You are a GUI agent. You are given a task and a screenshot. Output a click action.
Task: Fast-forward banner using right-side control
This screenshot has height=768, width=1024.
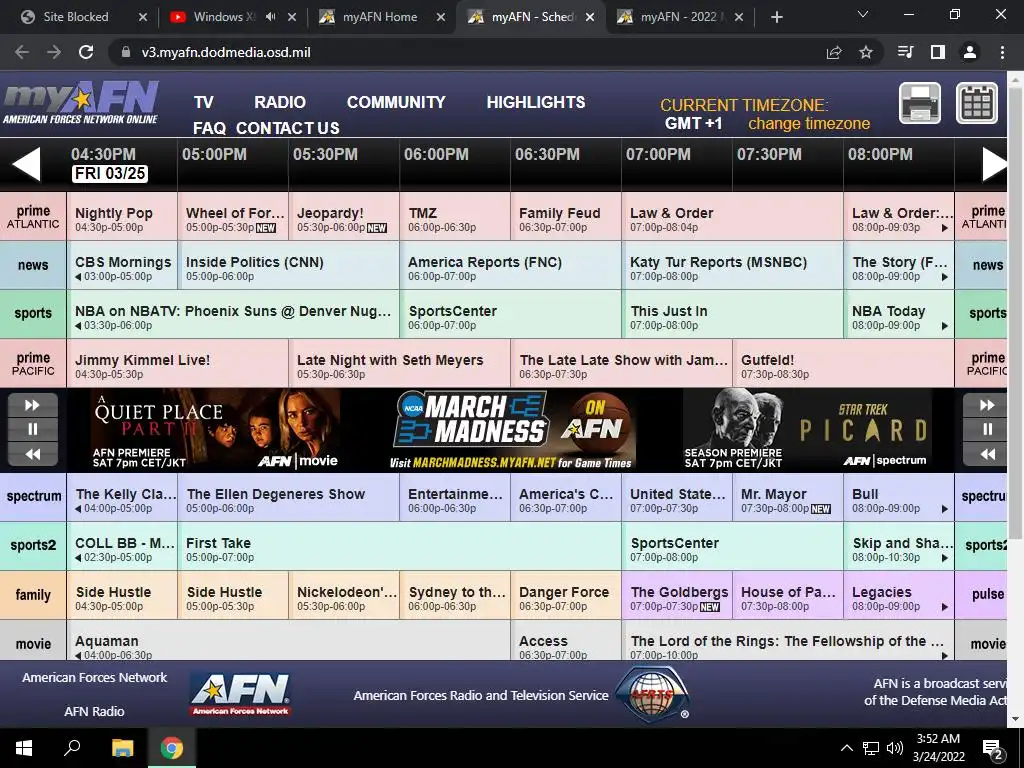coord(986,406)
